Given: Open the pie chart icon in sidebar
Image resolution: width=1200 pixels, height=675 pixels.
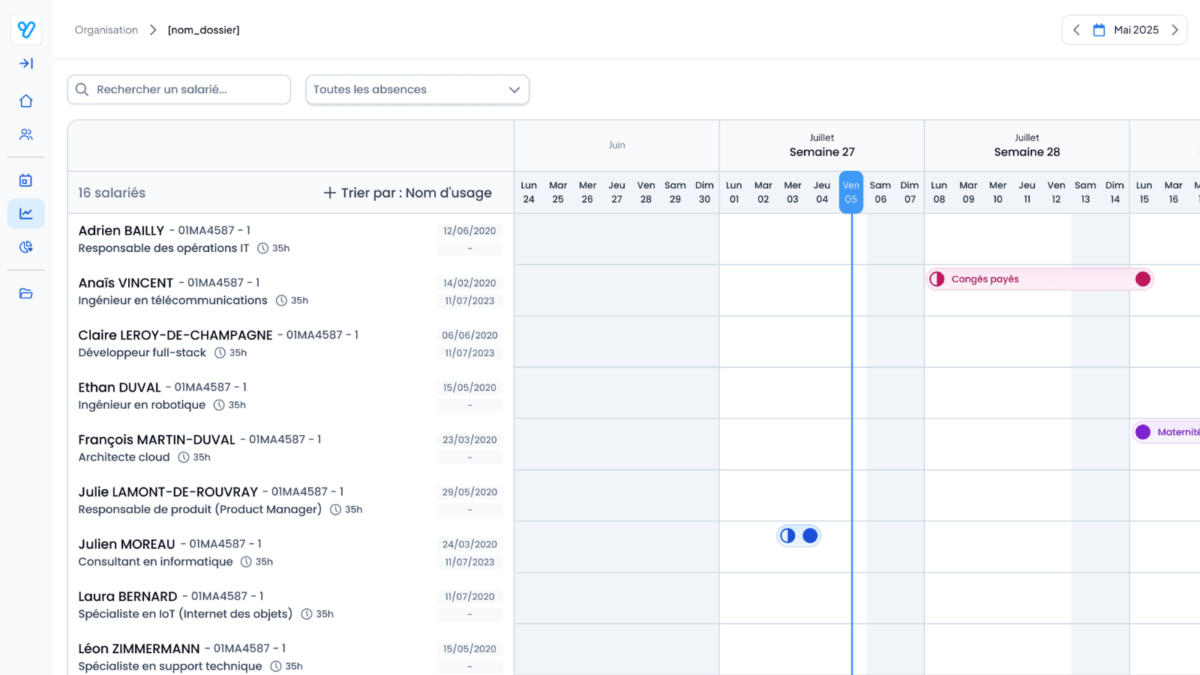Looking at the screenshot, I should click(x=26, y=247).
